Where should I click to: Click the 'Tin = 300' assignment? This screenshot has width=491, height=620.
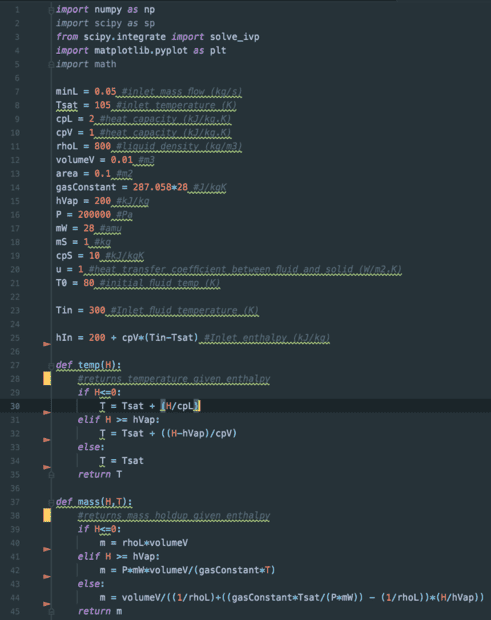click(x=81, y=310)
